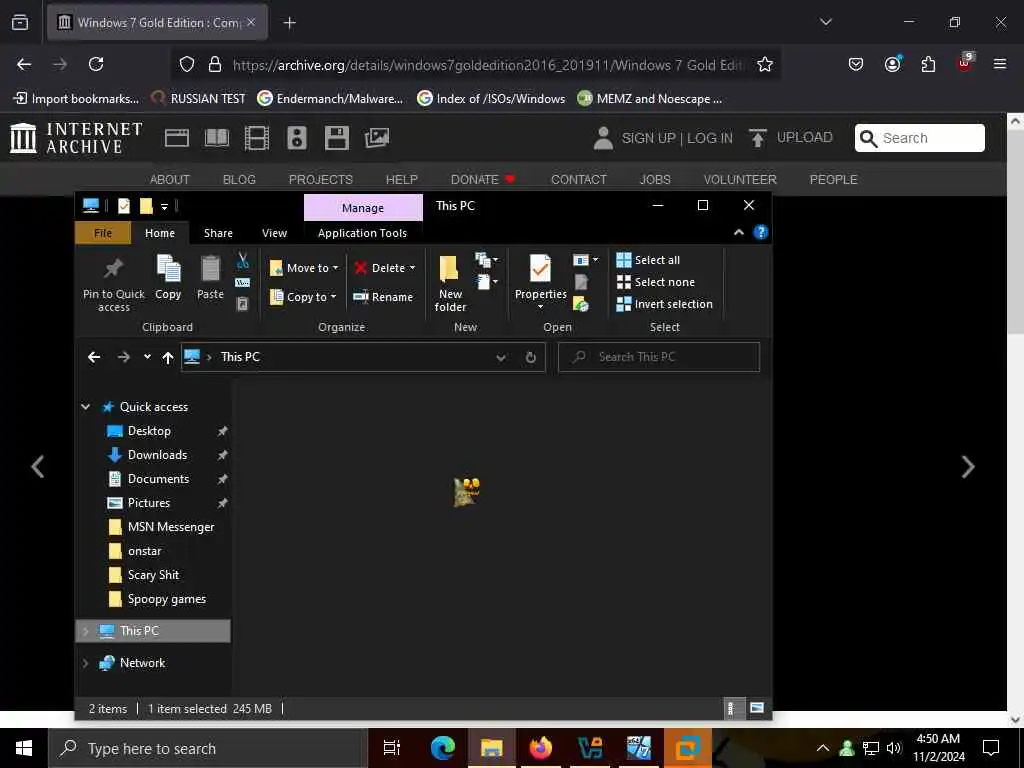This screenshot has height=768, width=1024.
Task: Click the Manage contextual tab header
Action: 363,208
